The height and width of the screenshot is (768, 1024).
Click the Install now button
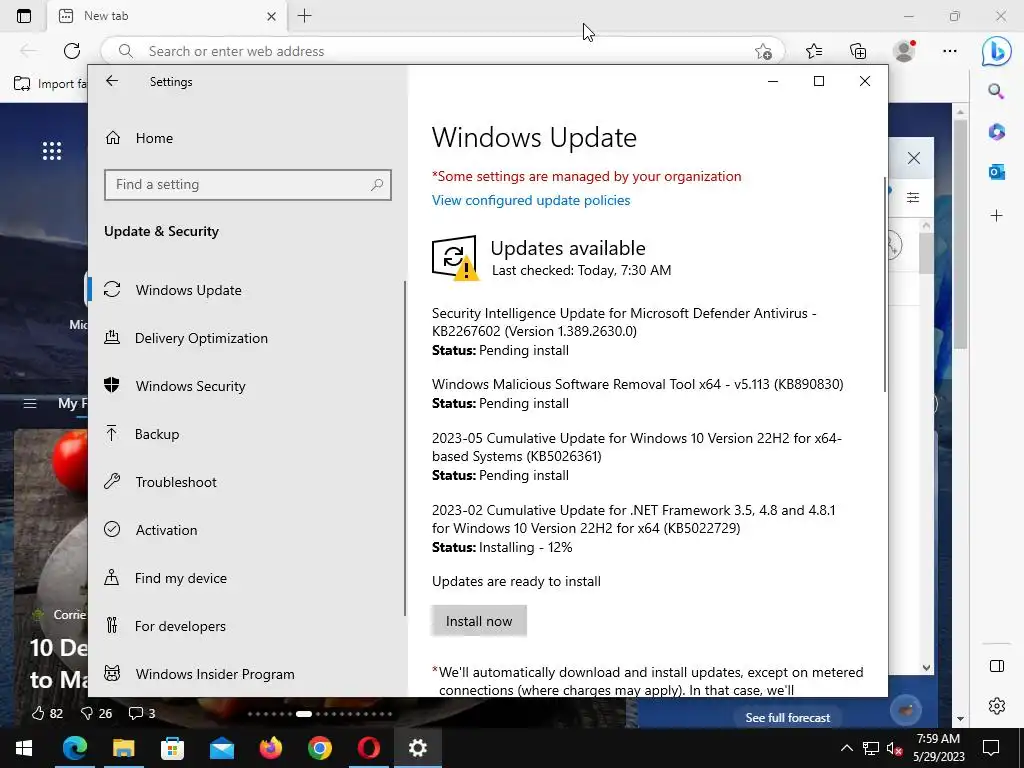pyautogui.click(x=479, y=621)
